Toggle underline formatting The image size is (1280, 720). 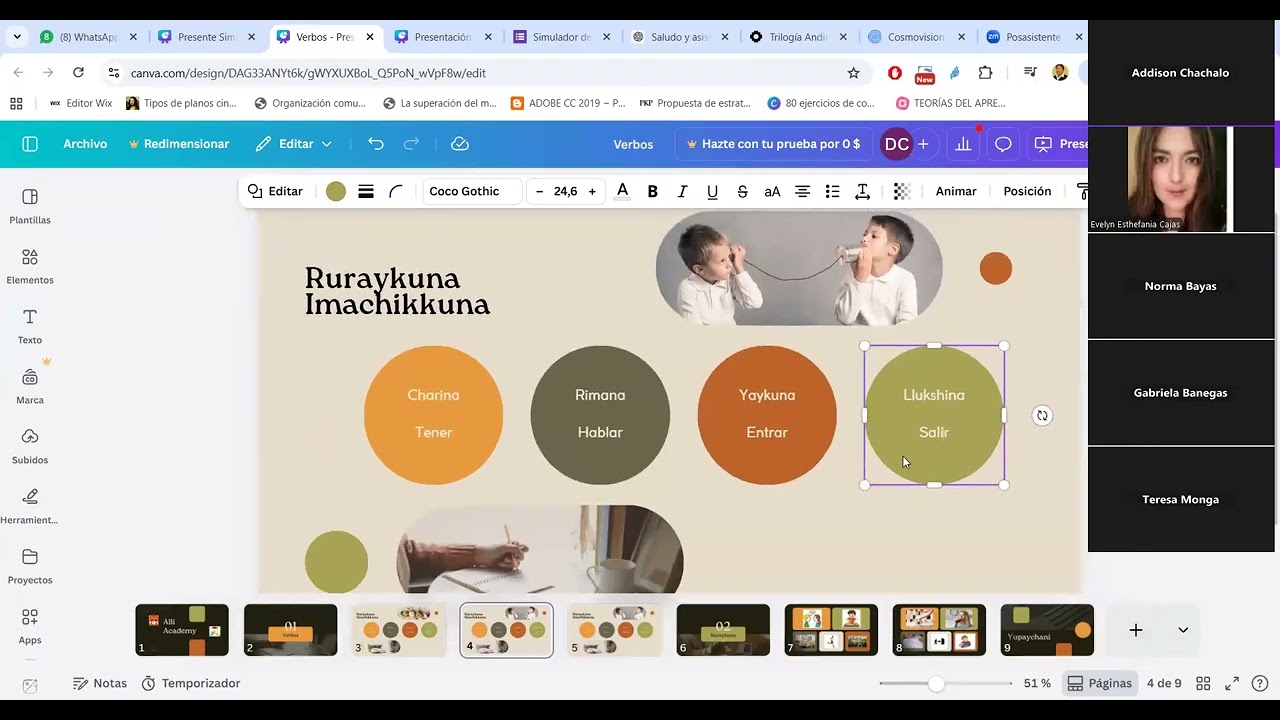pos(712,191)
